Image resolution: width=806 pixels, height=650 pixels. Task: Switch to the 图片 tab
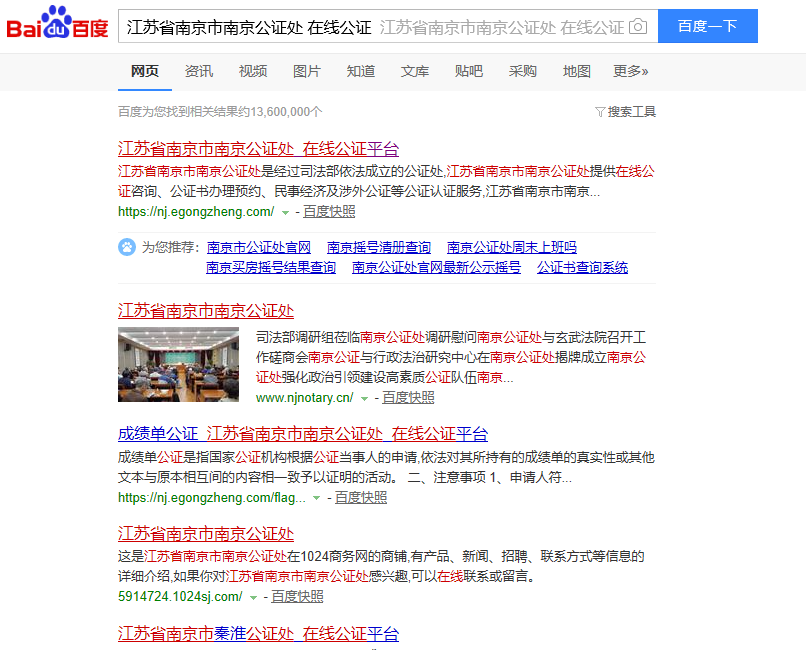tap(307, 71)
